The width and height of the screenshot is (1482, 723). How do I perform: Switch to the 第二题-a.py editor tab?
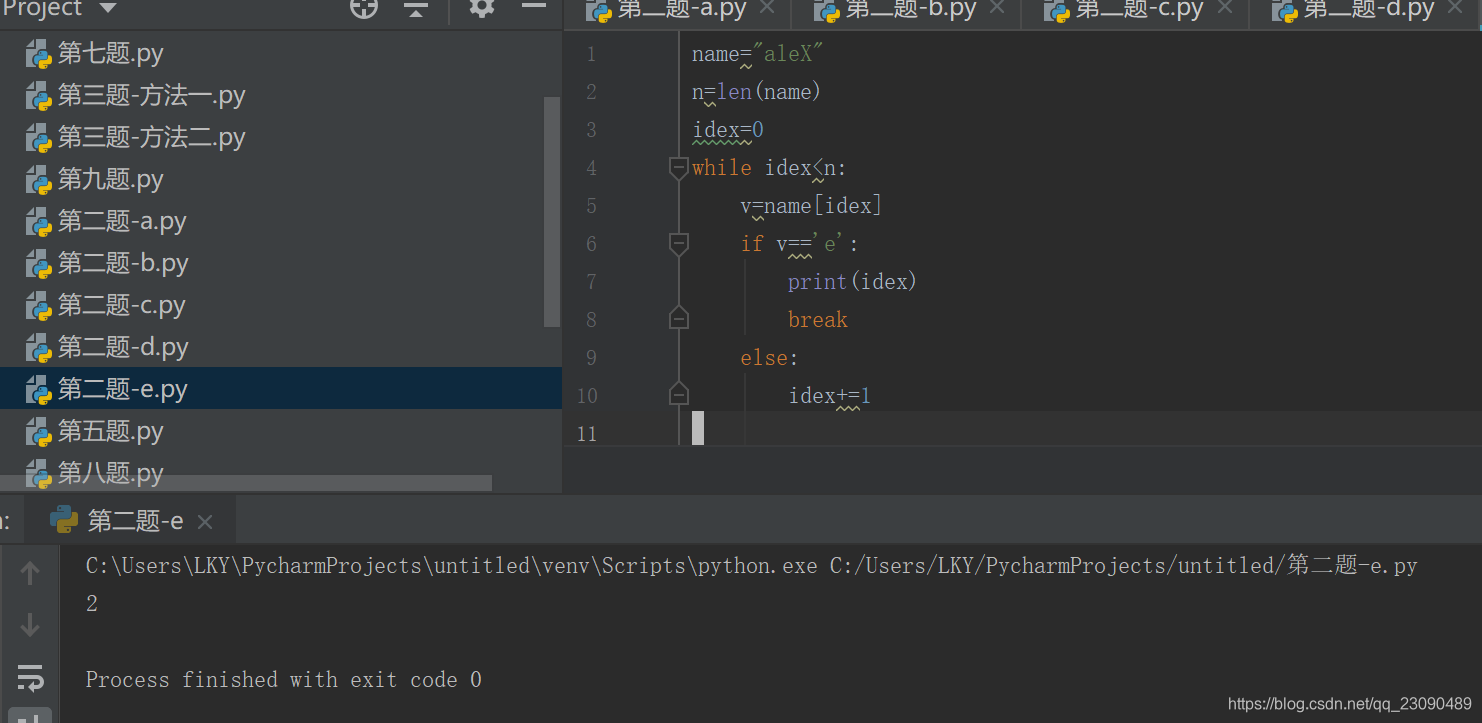pyautogui.click(x=667, y=10)
